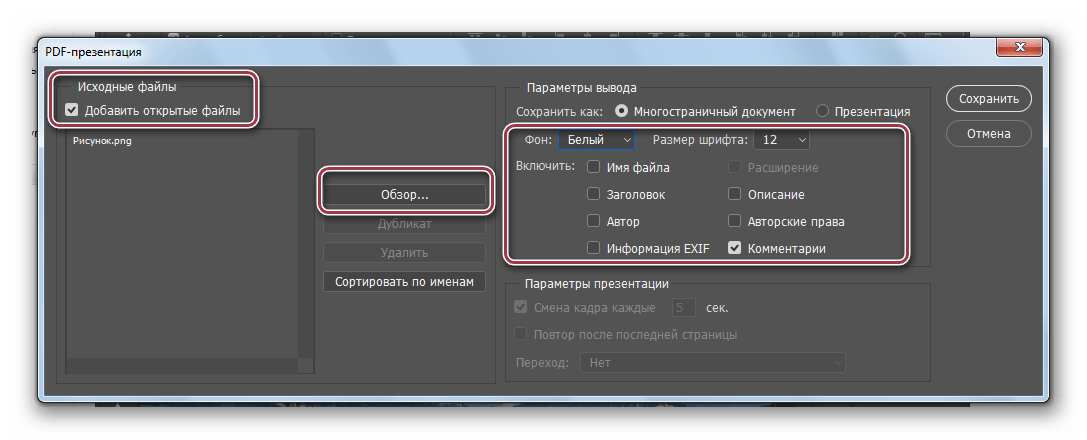Select Рисунок.png in the source files list
The height and width of the screenshot is (440, 1087).
click(102, 140)
